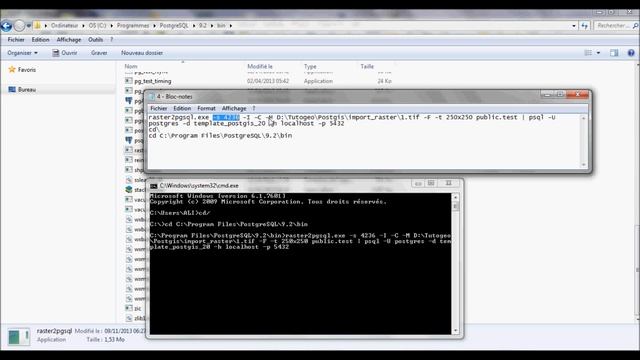Image resolution: width=640 pixels, height=360 pixels.
Task: Click Notepad scrollbar down arrow
Action: coord(584,164)
